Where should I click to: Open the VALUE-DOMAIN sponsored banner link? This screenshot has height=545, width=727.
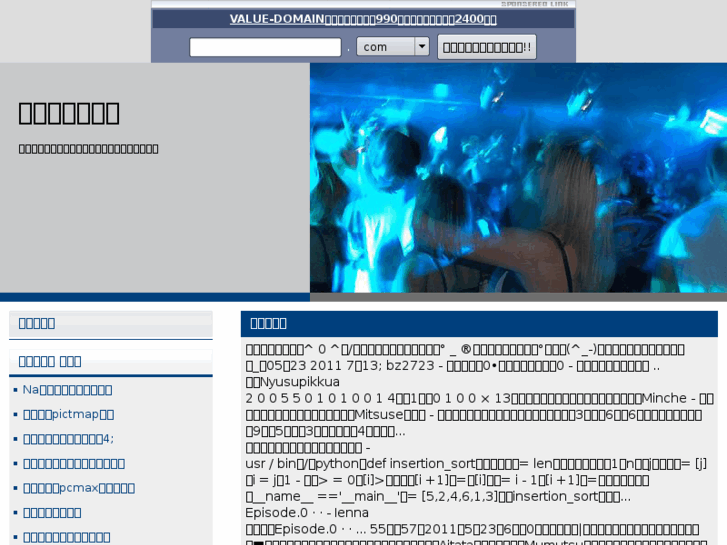point(363,19)
